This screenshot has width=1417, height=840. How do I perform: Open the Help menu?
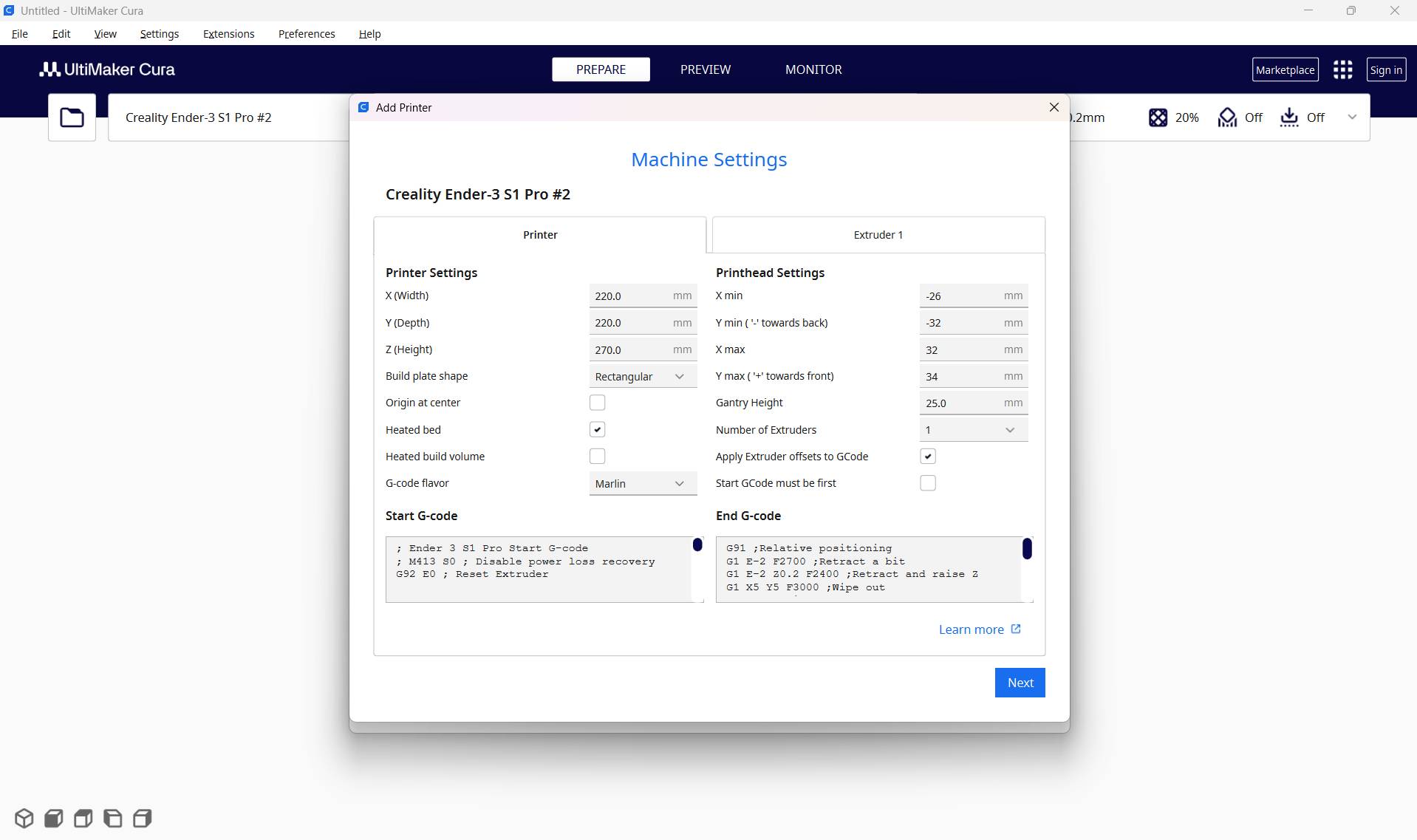369,34
